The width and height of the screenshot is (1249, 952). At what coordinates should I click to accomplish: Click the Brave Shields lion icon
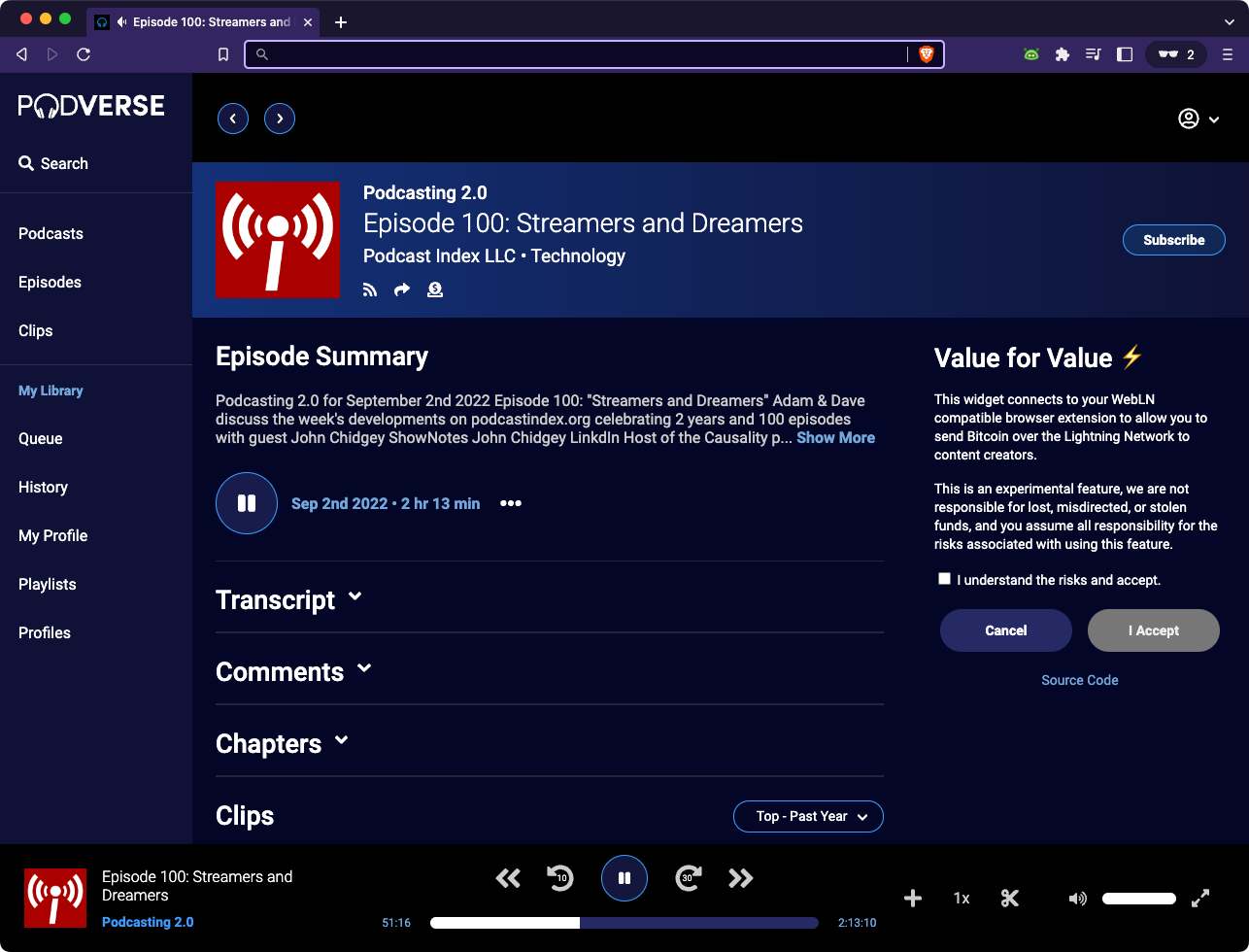(926, 54)
